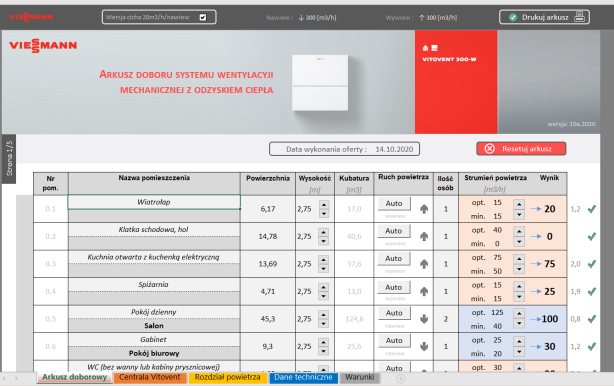
Task: Click Auto button in Klatka schodowa row
Action: (394, 231)
